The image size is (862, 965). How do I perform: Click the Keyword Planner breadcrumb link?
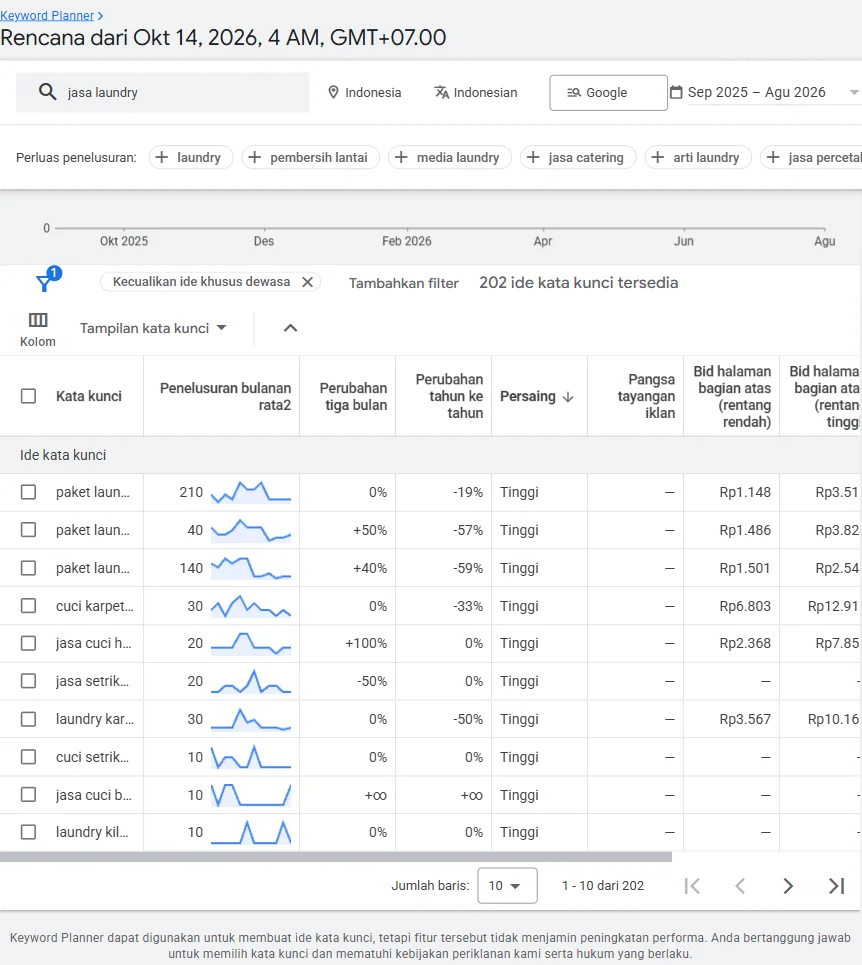coord(47,16)
